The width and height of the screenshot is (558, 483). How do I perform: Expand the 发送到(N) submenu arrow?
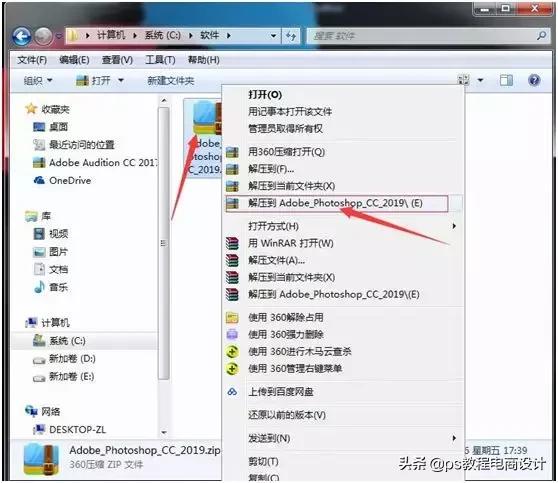coord(454,438)
